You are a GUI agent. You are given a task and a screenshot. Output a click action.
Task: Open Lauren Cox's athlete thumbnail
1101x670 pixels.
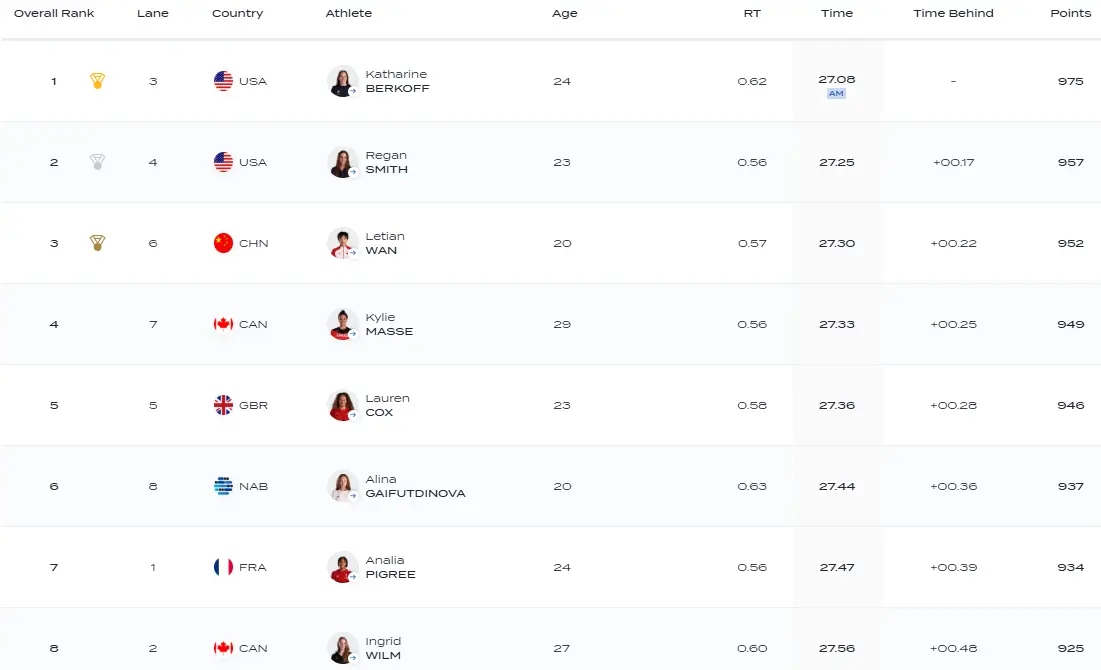[x=342, y=405]
